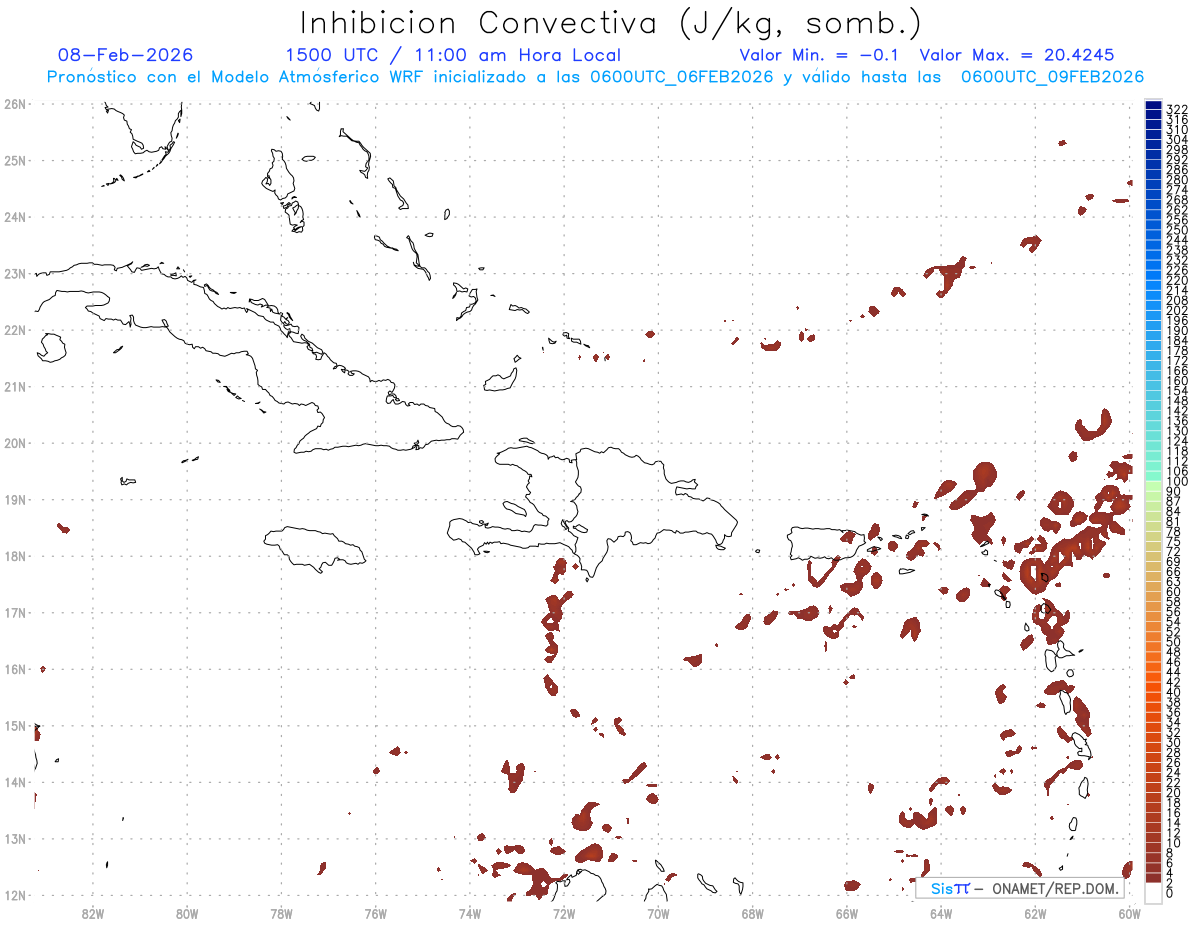The image size is (1200, 927).
Task: Click the "68W" longitude label
Action: [x=753, y=913]
